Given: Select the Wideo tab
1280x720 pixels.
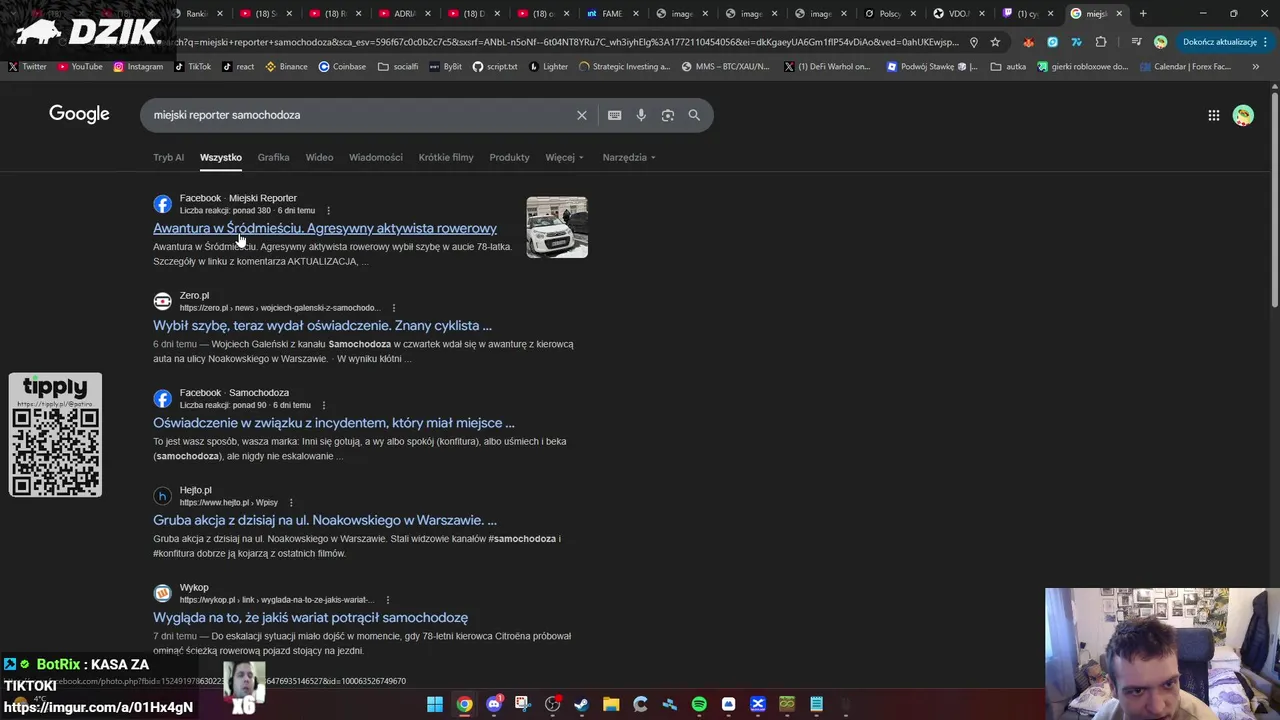Looking at the screenshot, I should click(319, 157).
